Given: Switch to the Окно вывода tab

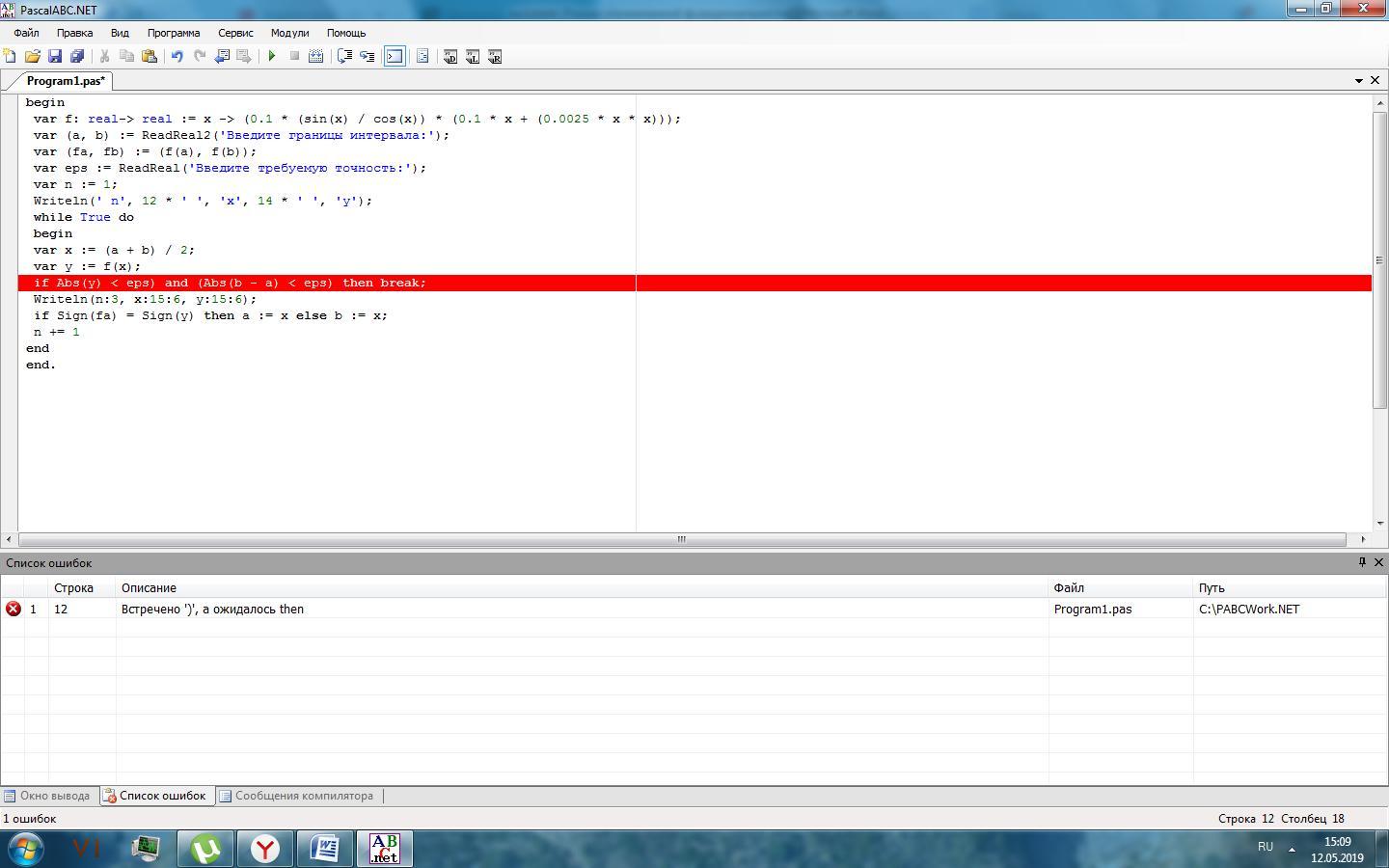Looking at the screenshot, I should click(47, 796).
